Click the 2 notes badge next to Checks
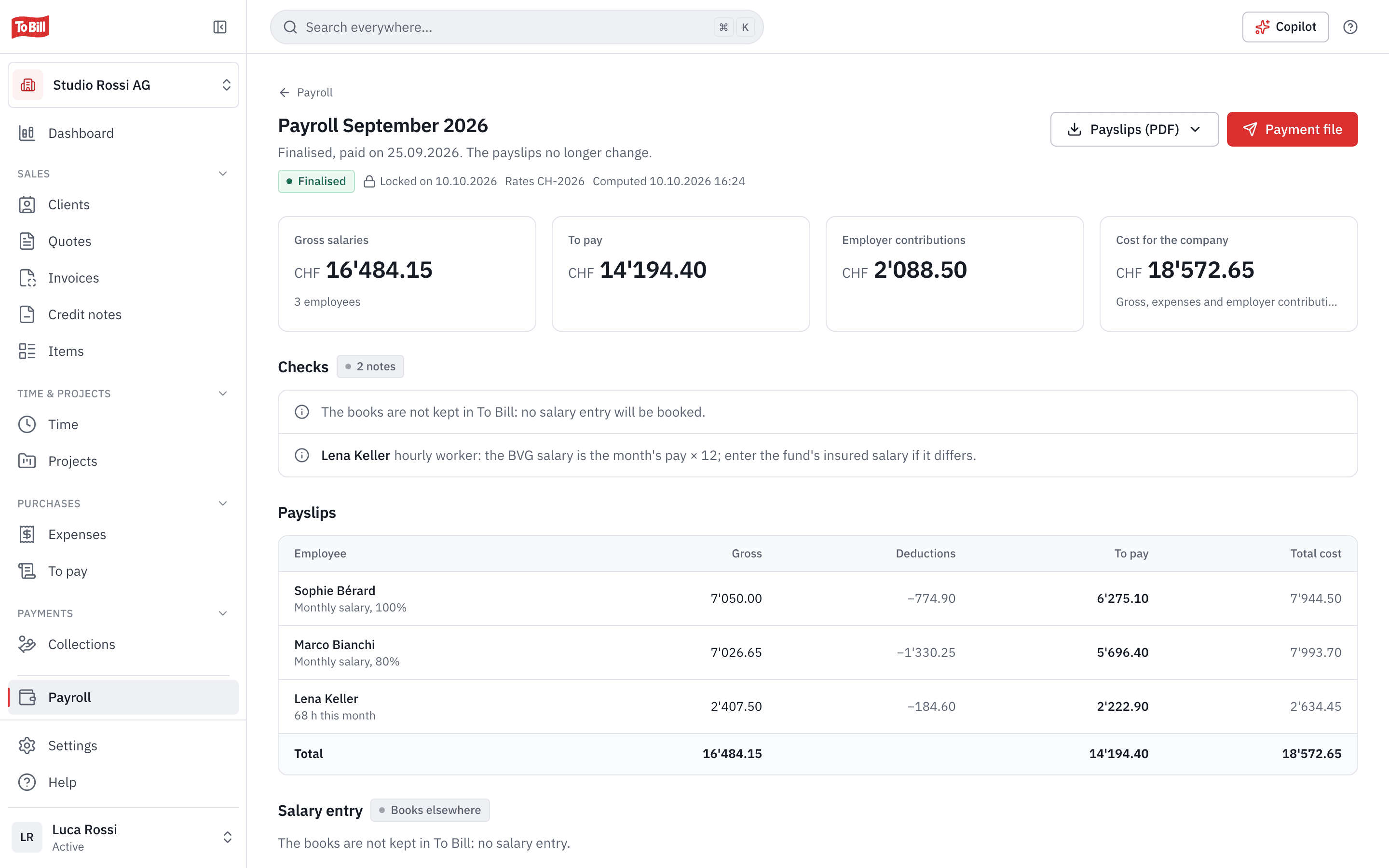 pyautogui.click(x=370, y=366)
